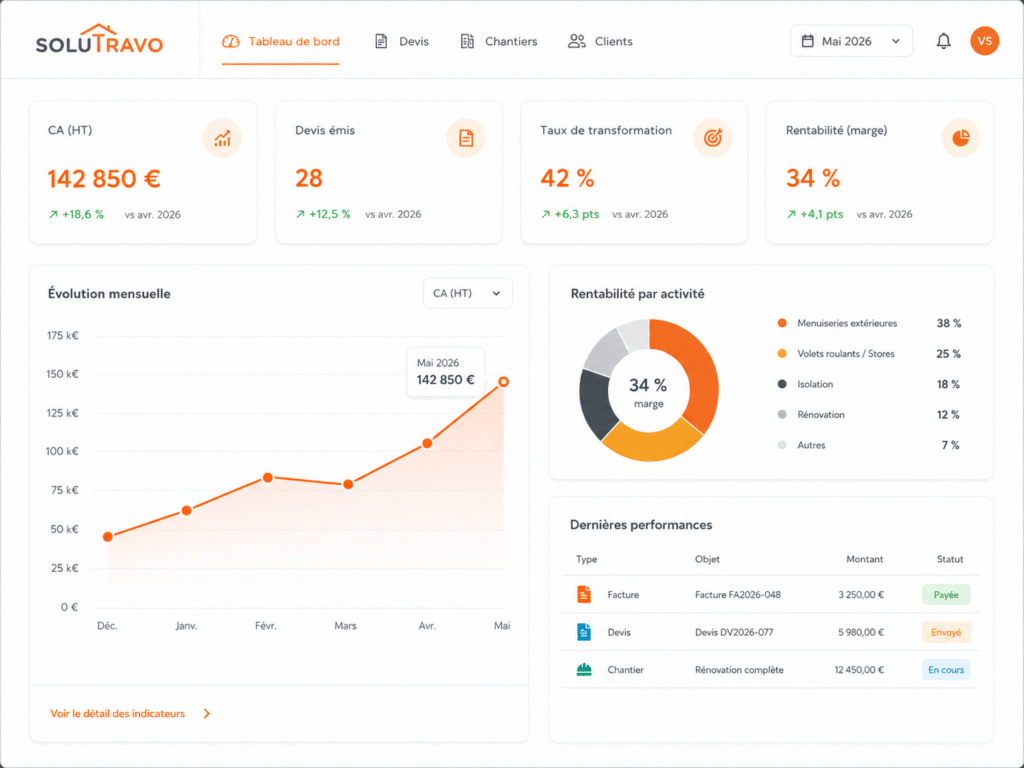Select the Déc. data point on chart
This screenshot has height=768, width=1024.
[x=108, y=537]
